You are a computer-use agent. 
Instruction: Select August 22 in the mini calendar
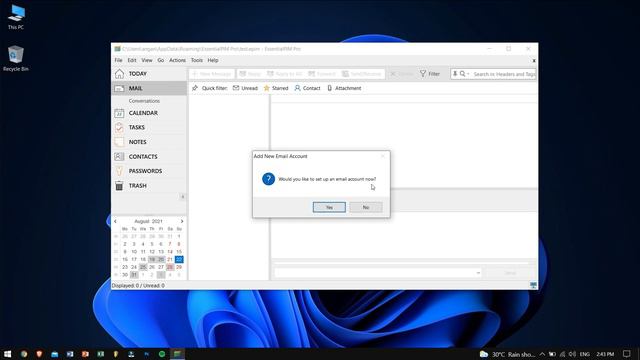[179, 259]
